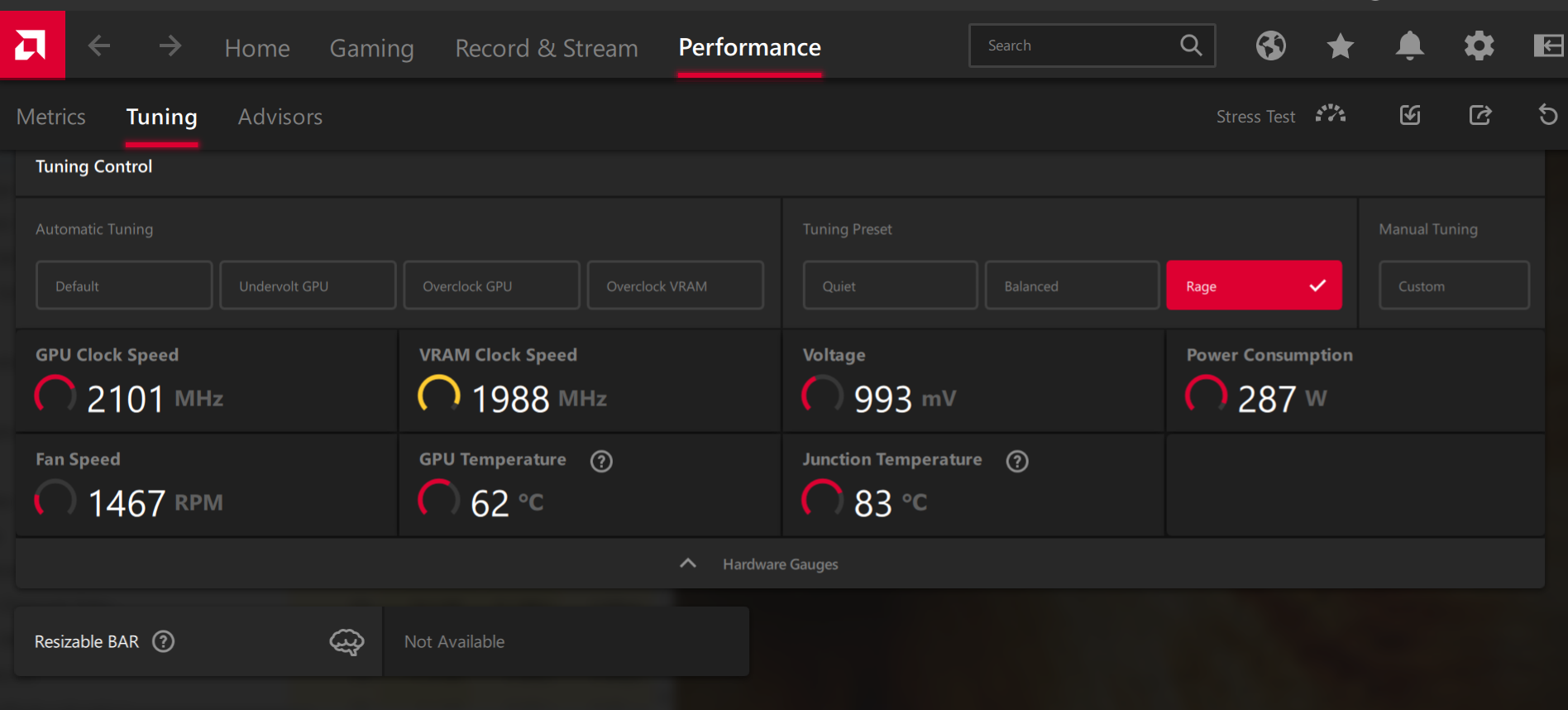Click the load profile import icon
Viewport: 1568px width, 710px height.
click(x=1410, y=115)
